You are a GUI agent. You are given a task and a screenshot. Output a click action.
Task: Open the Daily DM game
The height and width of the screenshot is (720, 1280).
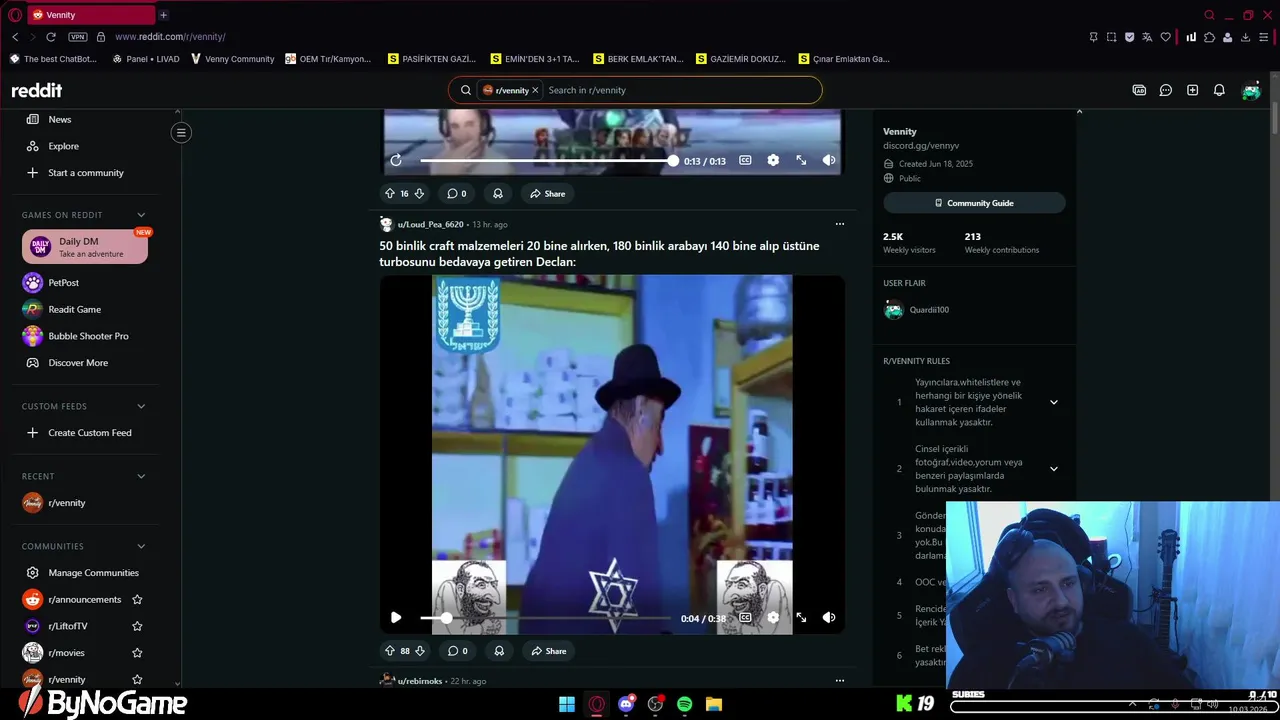(x=85, y=247)
